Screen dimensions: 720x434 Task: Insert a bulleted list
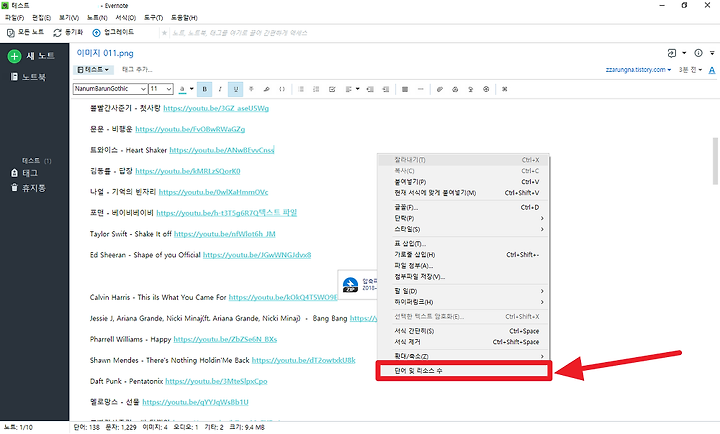[x=301, y=89]
